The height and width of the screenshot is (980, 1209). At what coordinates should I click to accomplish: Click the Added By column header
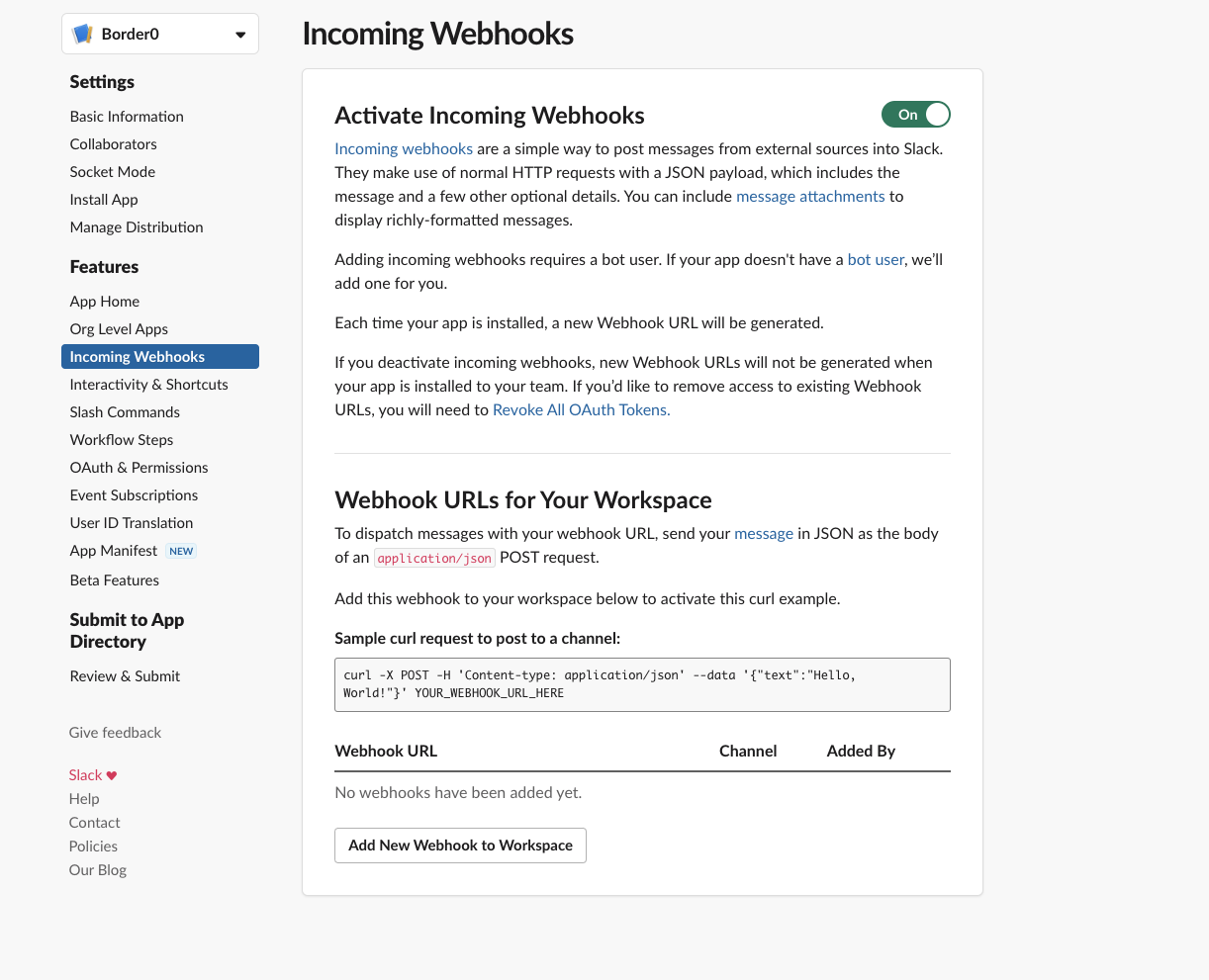[x=861, y=752]
